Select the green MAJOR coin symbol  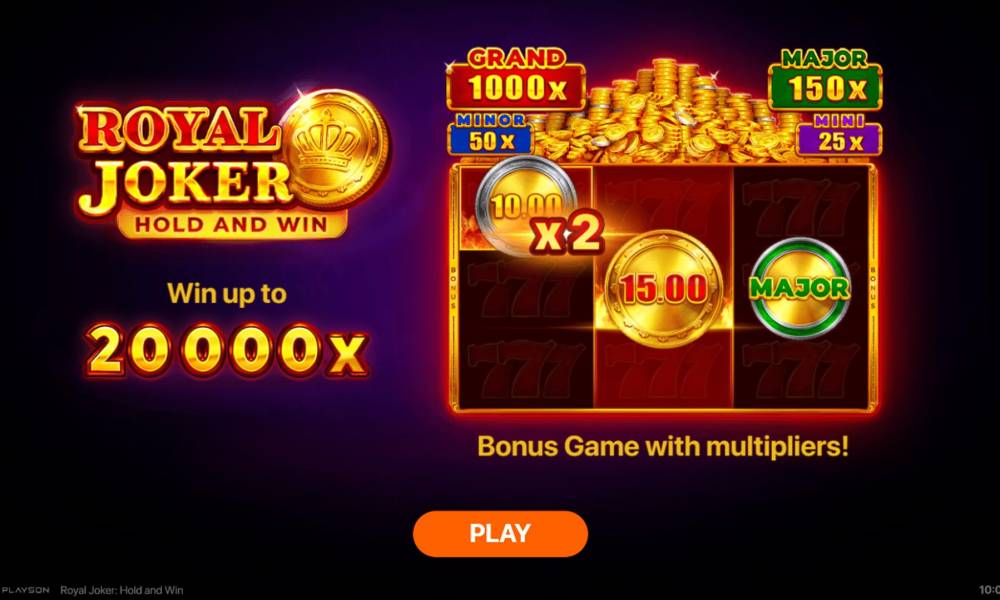800,288
